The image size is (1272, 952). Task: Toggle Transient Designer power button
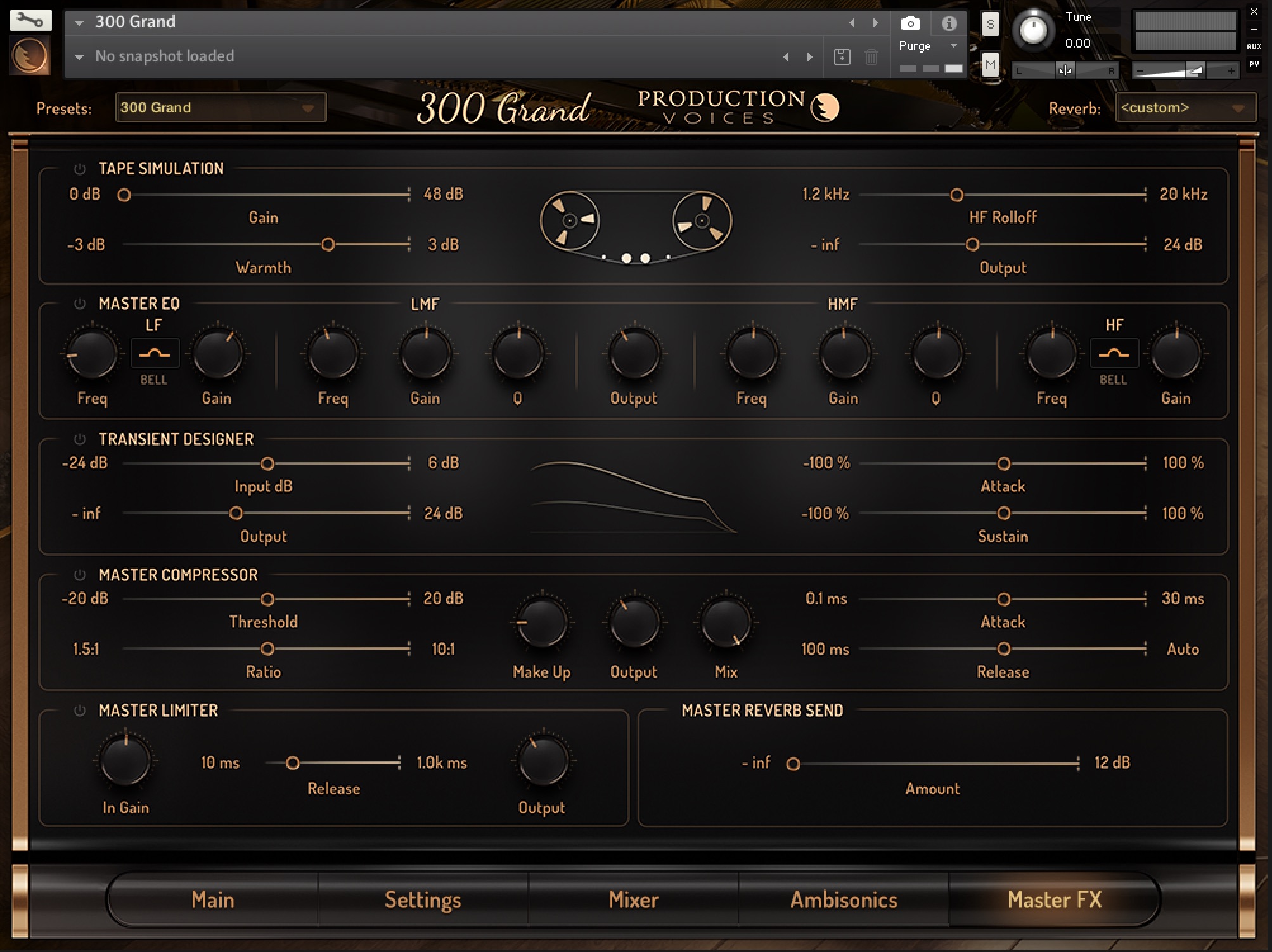(x=79, y=439)
